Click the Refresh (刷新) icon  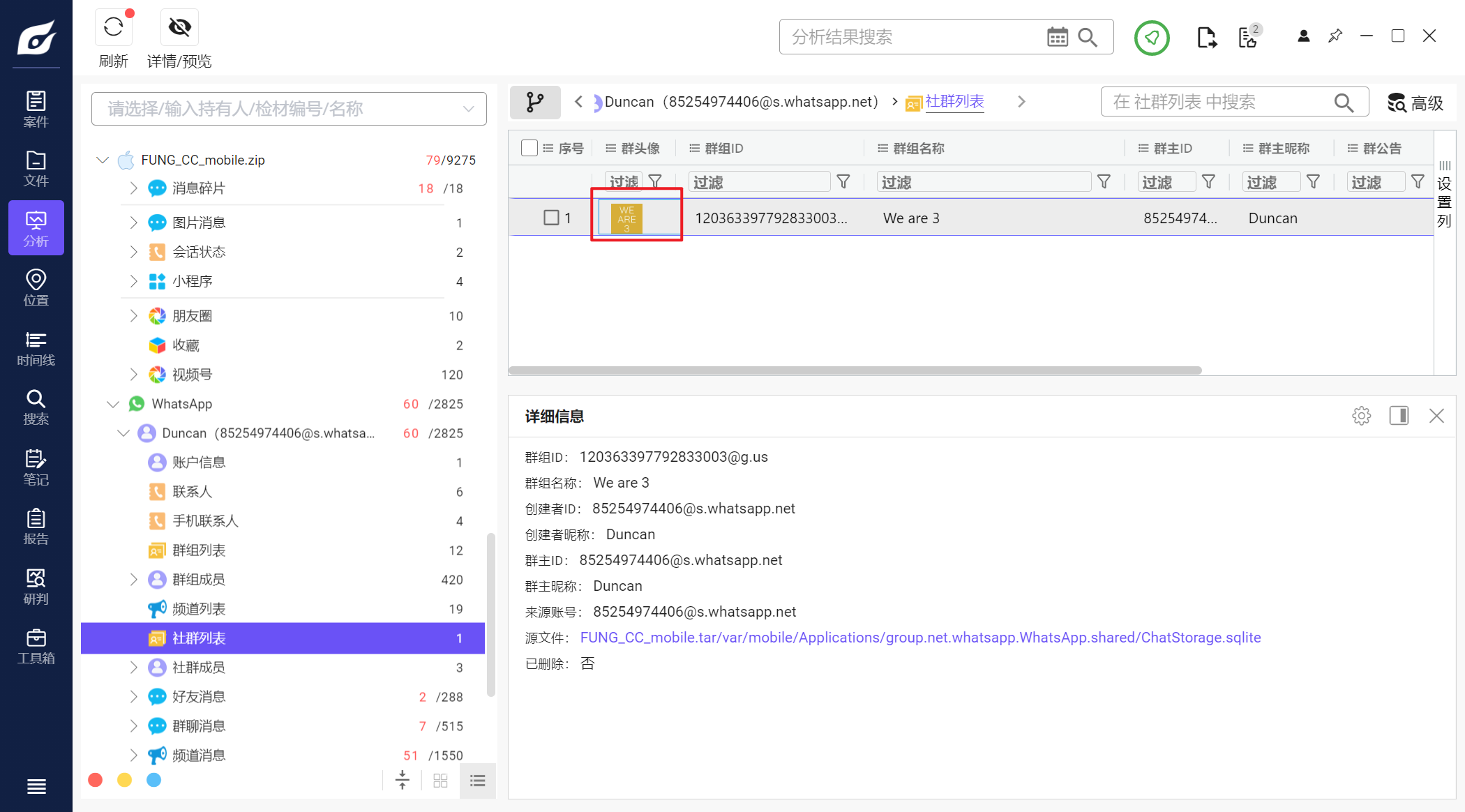[114, 28]
